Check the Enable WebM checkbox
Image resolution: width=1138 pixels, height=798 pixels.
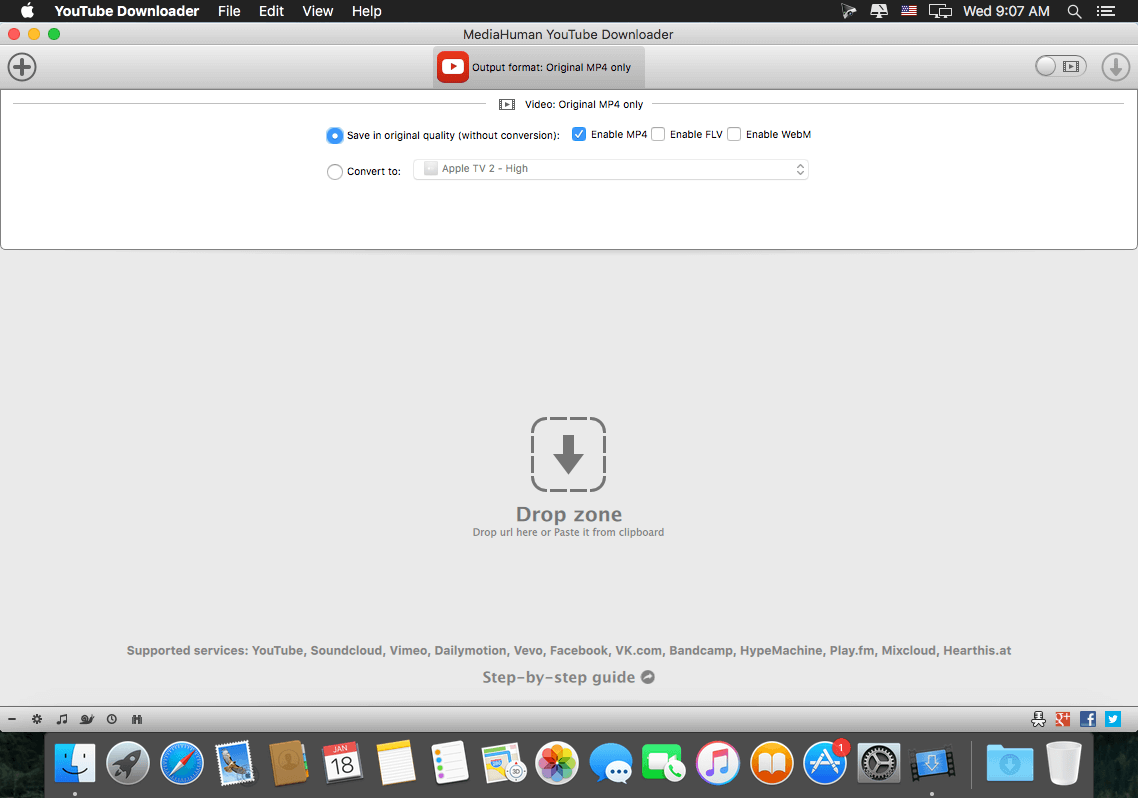(x=734, y=134)
